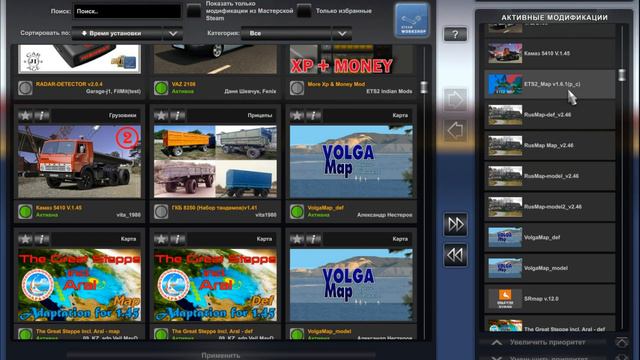640x360 pixels.
Task: Click the mod browser scrollbar handle
Action: tap(424, 87)
